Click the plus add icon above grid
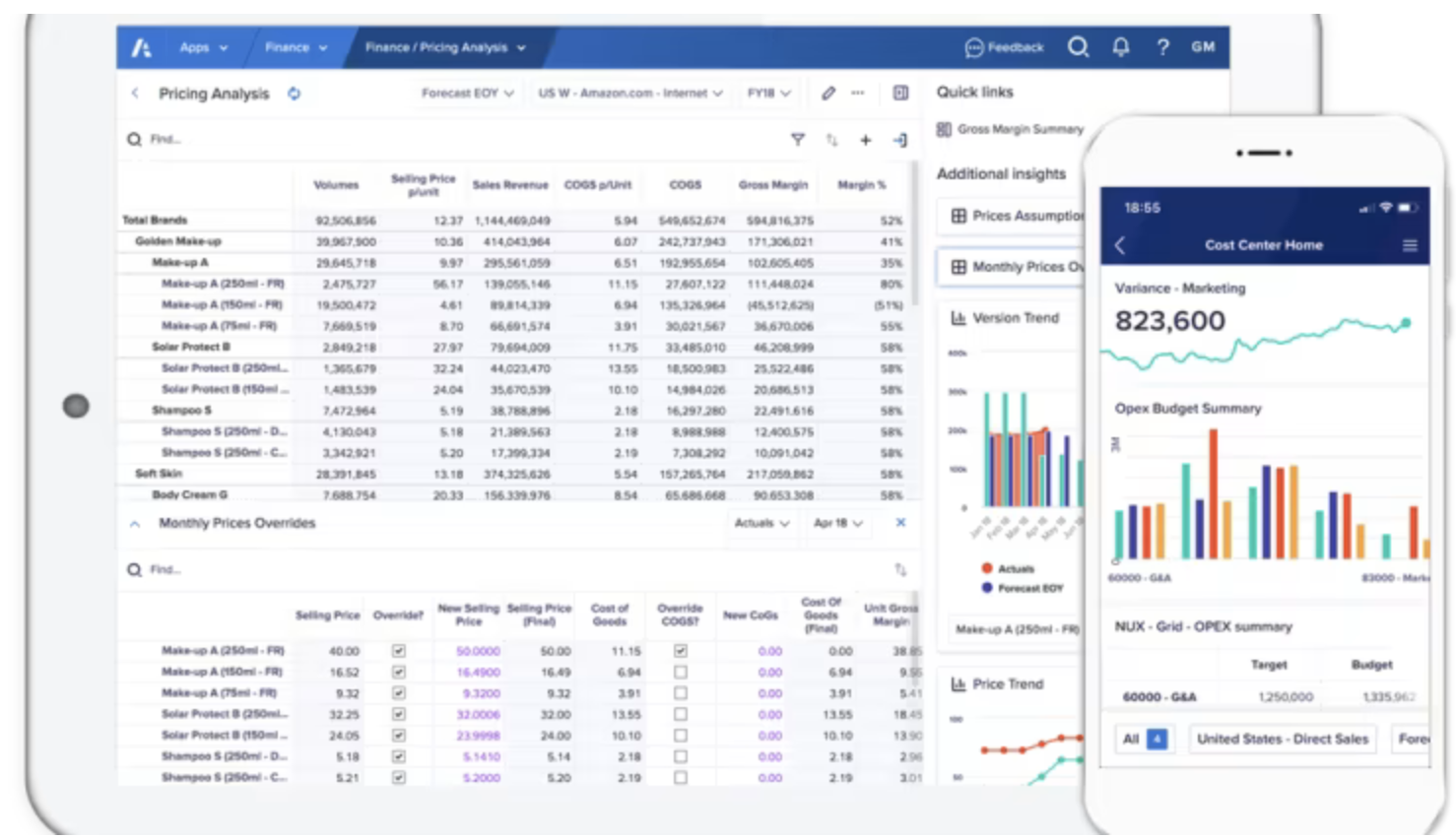 (866, 140)
